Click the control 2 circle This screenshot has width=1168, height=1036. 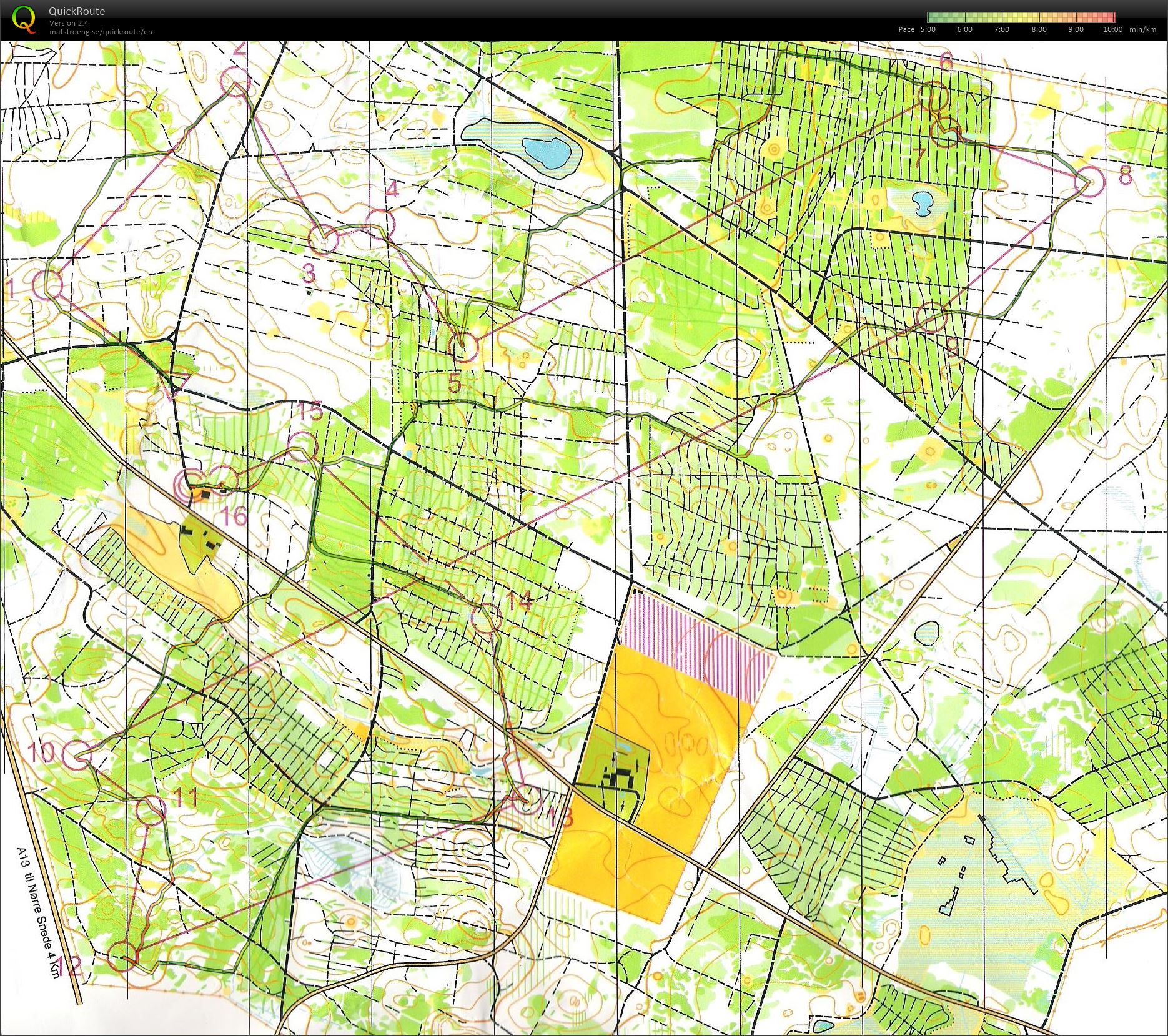237,82
